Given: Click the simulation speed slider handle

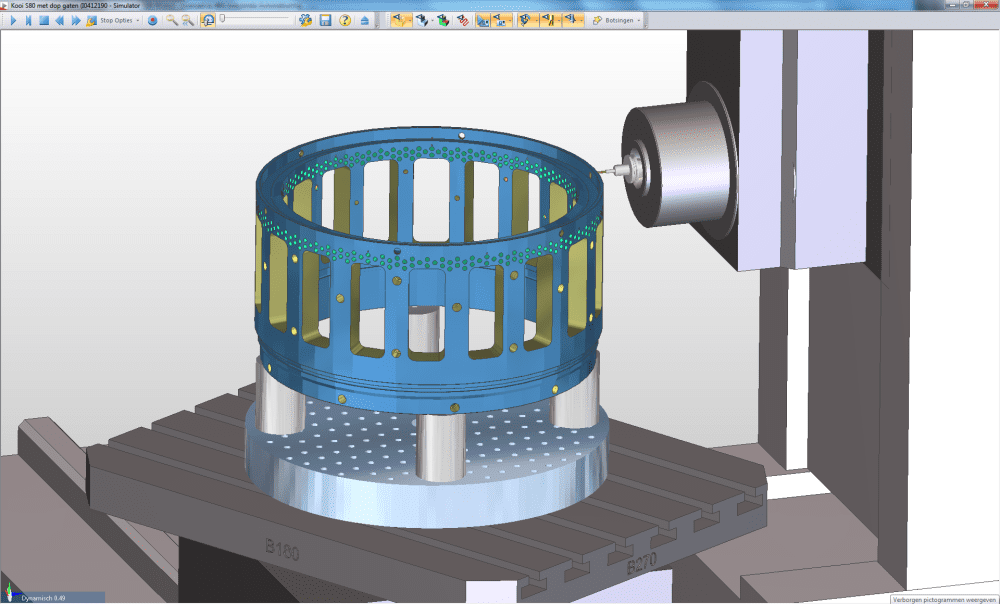Looking at the screenshot, I should click(222, 18).
